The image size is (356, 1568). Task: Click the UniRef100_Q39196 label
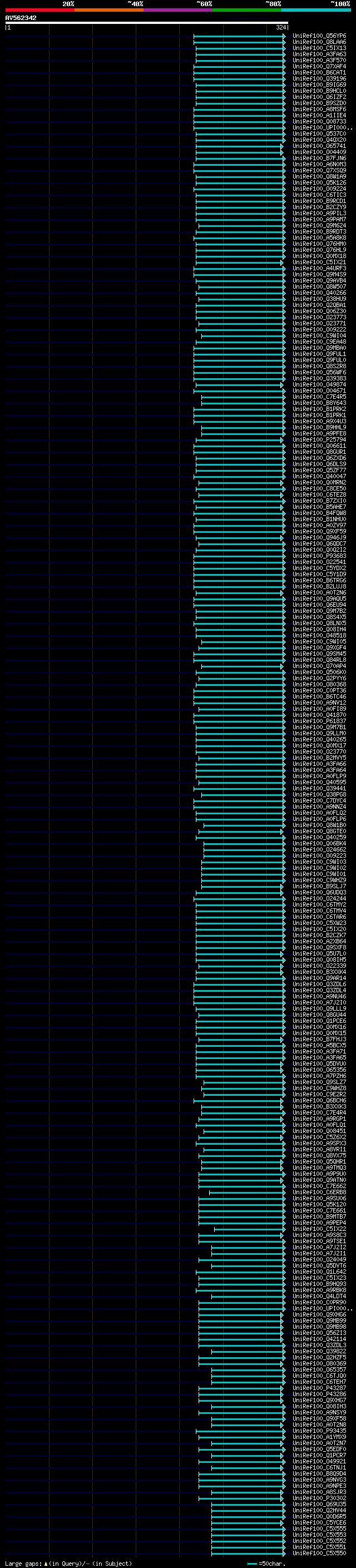[319, 78]
